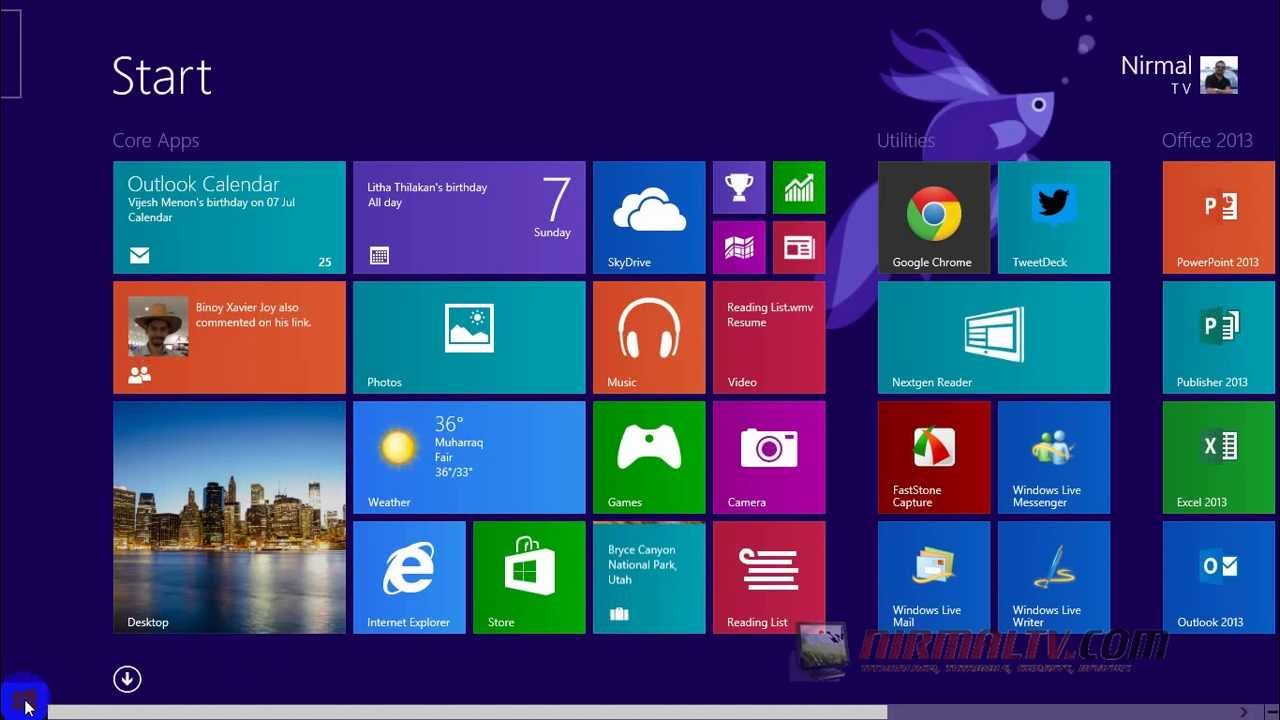Open Windows Live Mail tile
Viewport: 1280px width, 720px height.
point(934,577)
